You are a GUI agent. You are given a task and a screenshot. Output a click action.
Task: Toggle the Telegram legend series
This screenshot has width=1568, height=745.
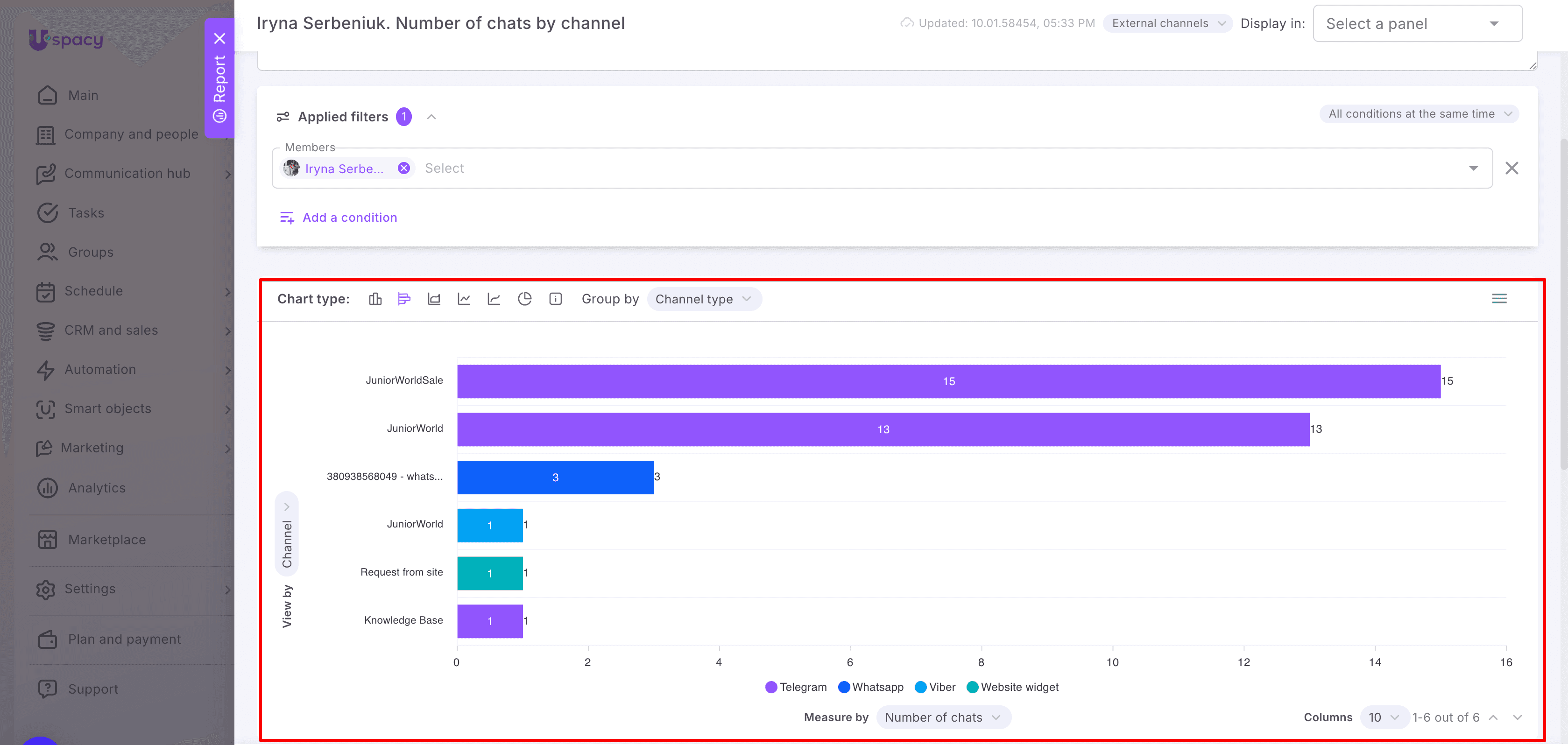click(796, 687)
